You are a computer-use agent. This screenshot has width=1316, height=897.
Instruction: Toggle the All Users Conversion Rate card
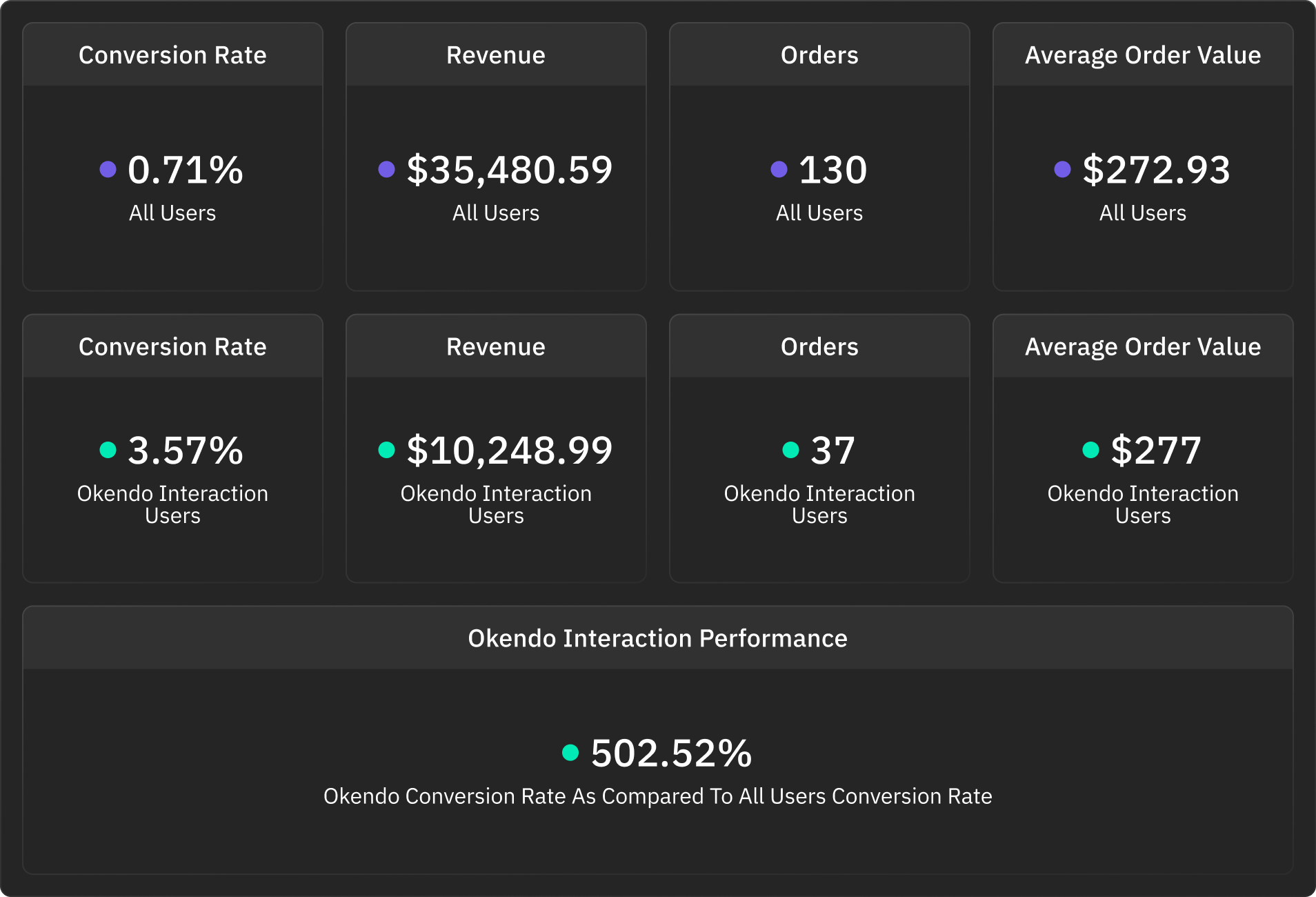click(172, 55)
